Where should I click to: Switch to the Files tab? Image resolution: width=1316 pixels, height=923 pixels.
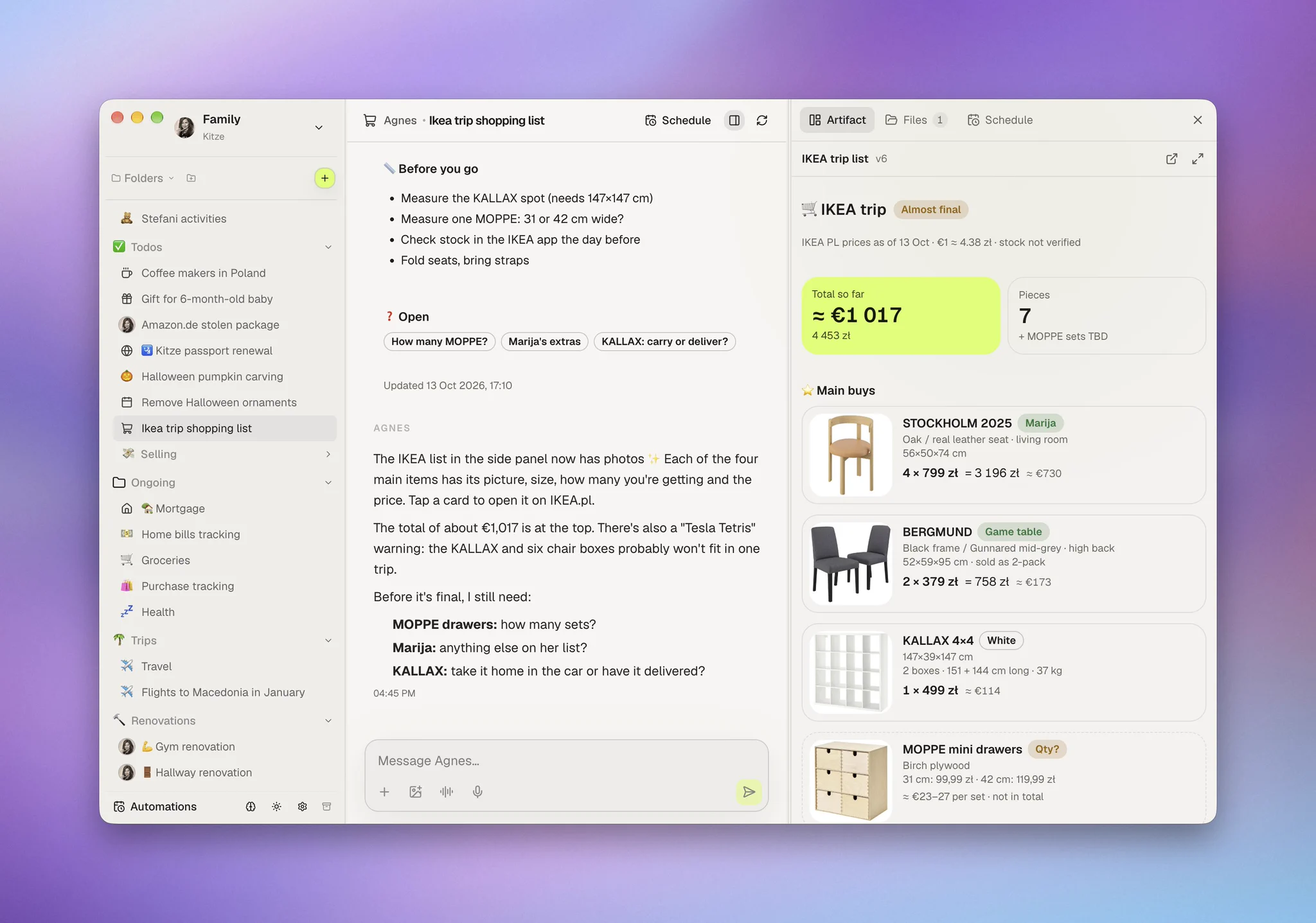click(916, 120)
